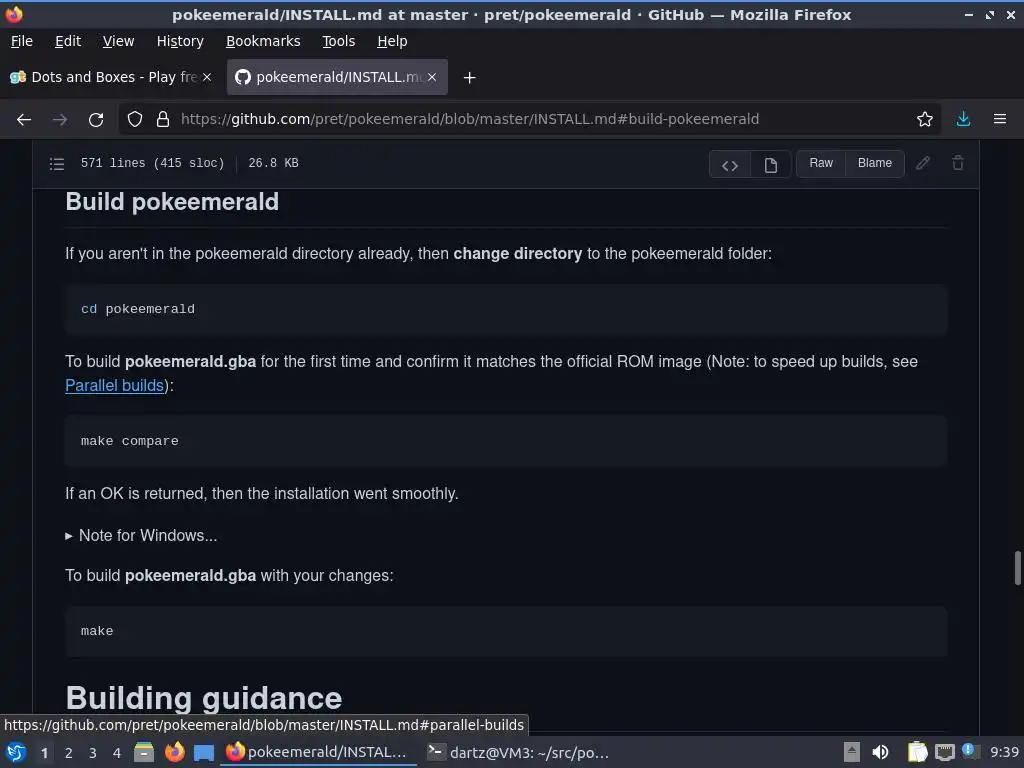Close the pokeemerald INSTALL.md tab
This screenshot has height=768, width=1024.
(x=432, y=77)
